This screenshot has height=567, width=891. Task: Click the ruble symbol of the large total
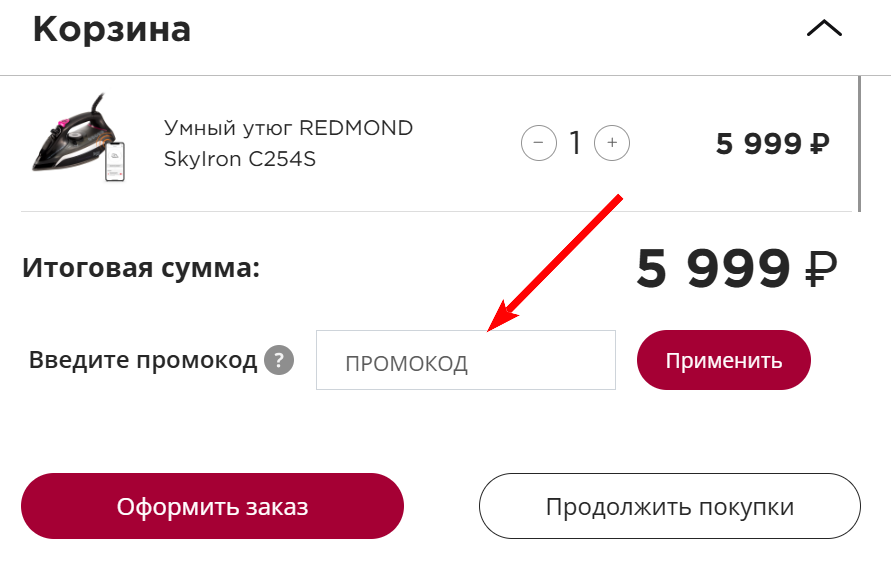(820, 270)
